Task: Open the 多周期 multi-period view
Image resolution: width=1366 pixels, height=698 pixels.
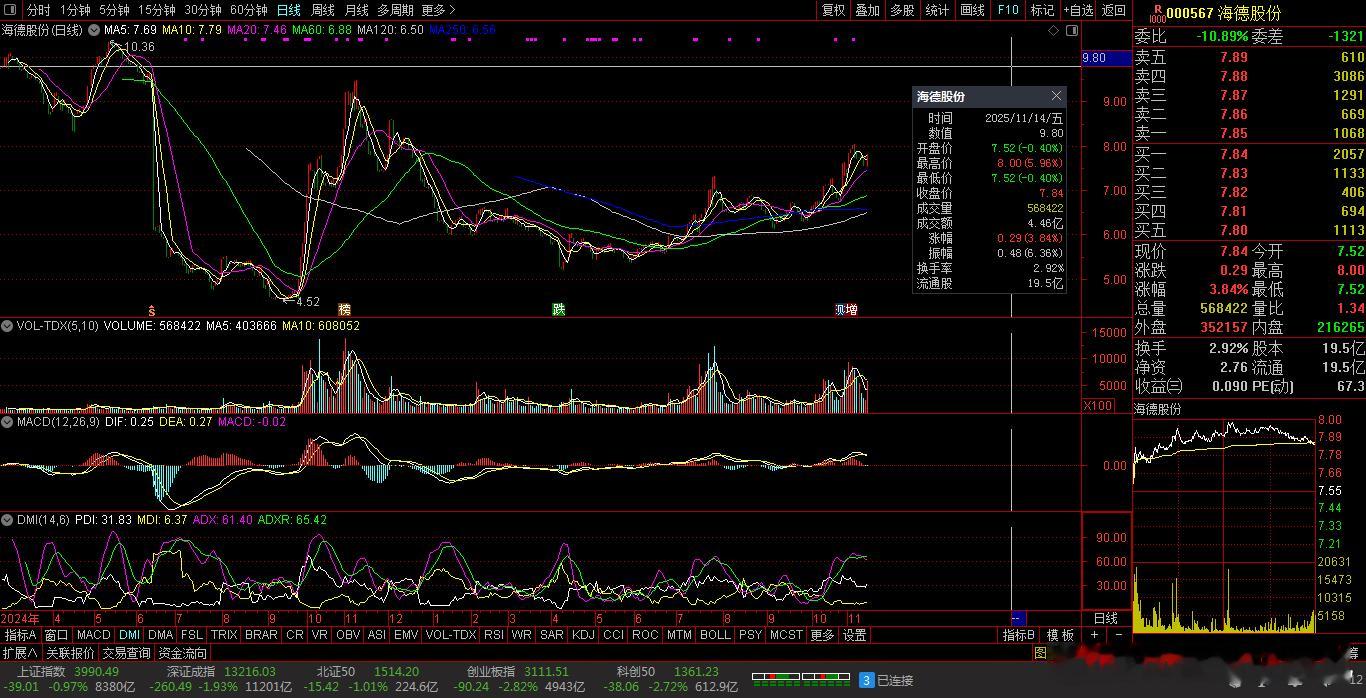Action: 395,10
